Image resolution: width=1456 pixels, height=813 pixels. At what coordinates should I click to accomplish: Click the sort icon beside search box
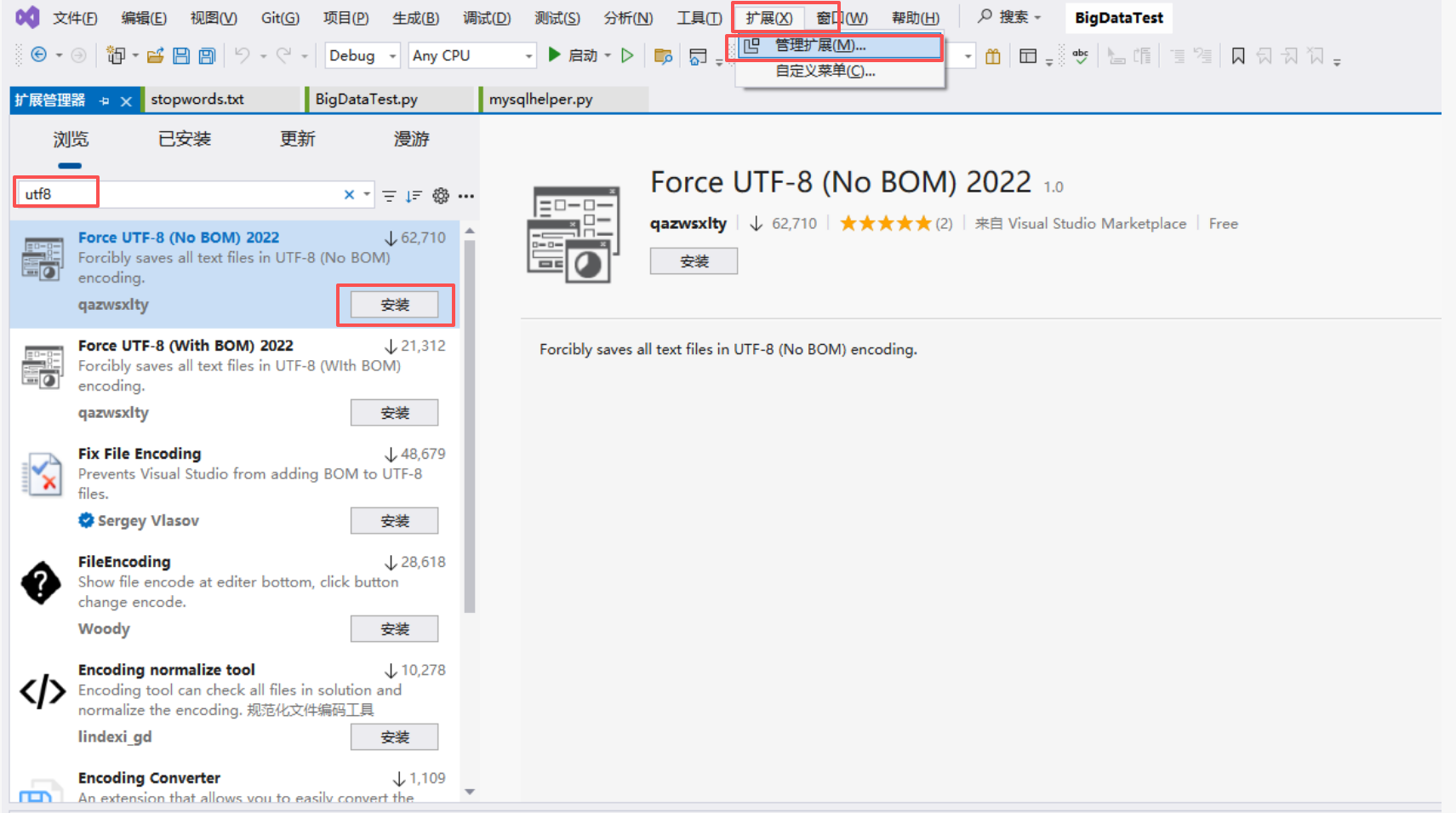[x=414, y=196]
